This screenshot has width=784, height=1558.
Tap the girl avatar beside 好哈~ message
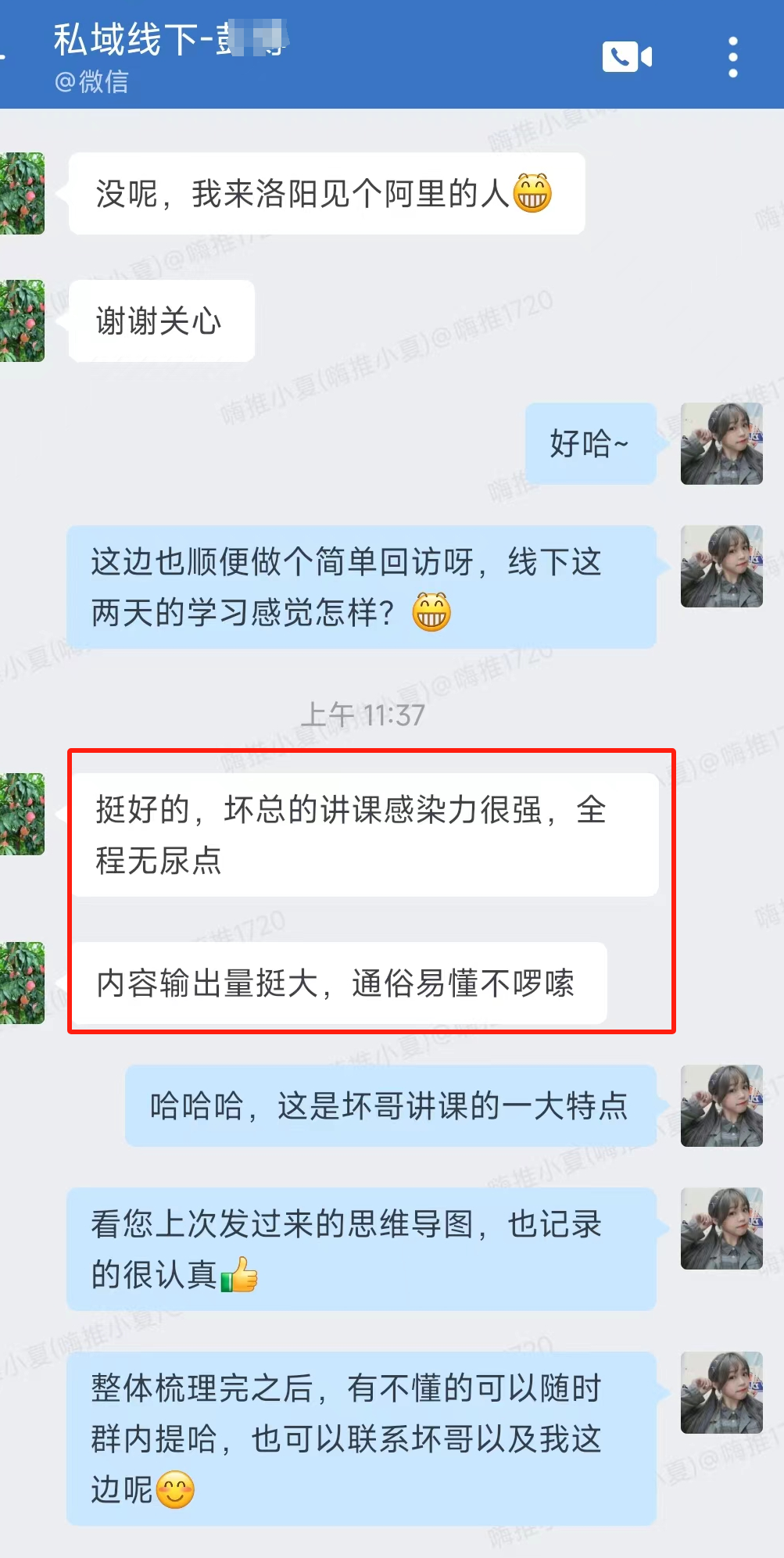point(721,443)
